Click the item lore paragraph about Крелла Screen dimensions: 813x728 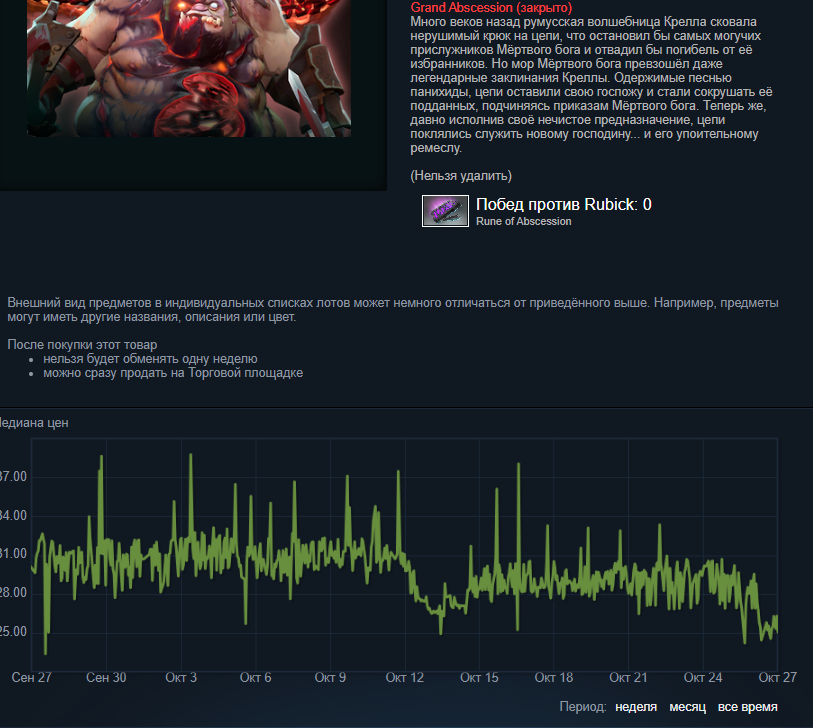coord(591,85)
